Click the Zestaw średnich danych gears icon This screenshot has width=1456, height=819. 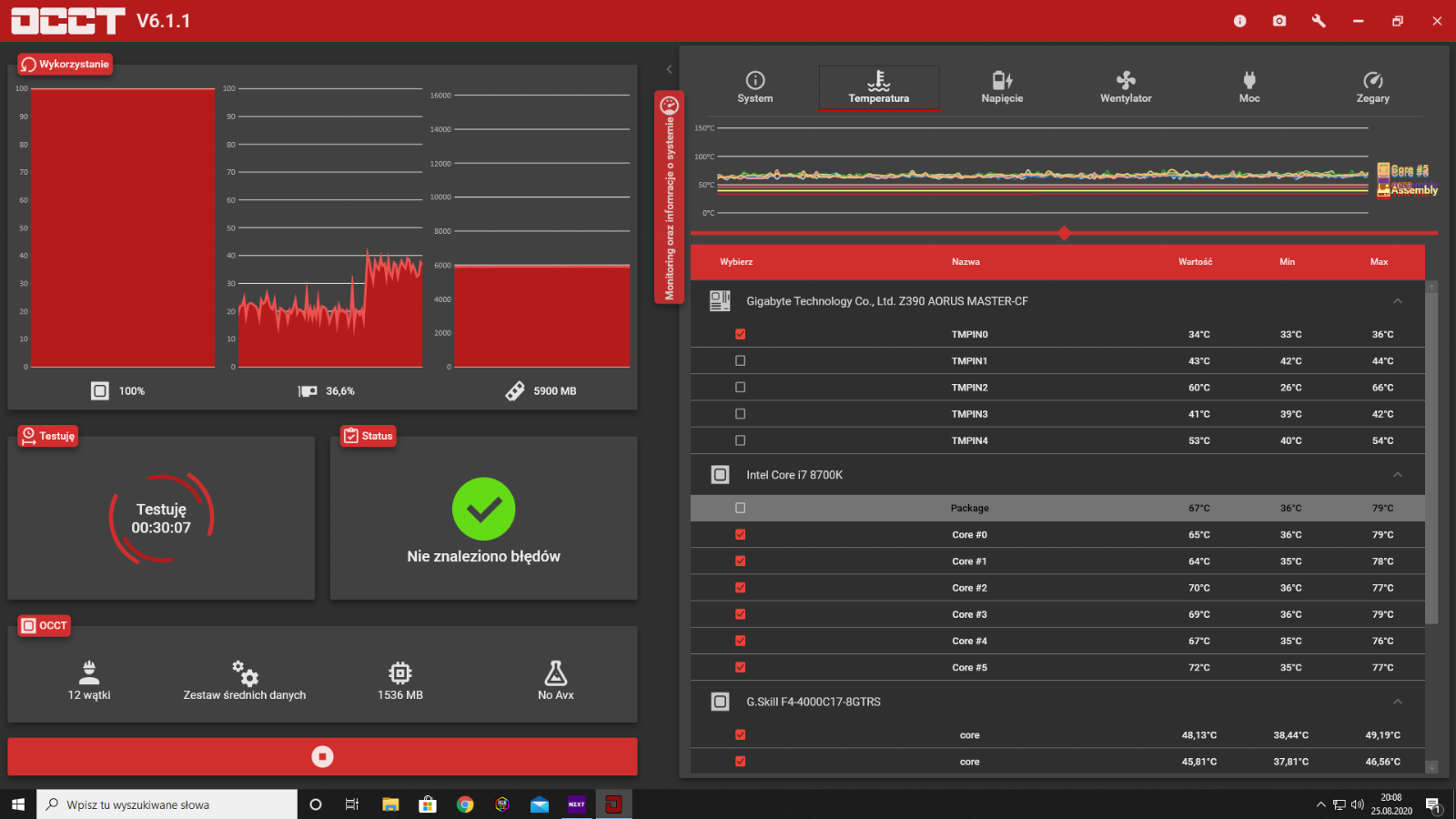click(x=245, y=672)
